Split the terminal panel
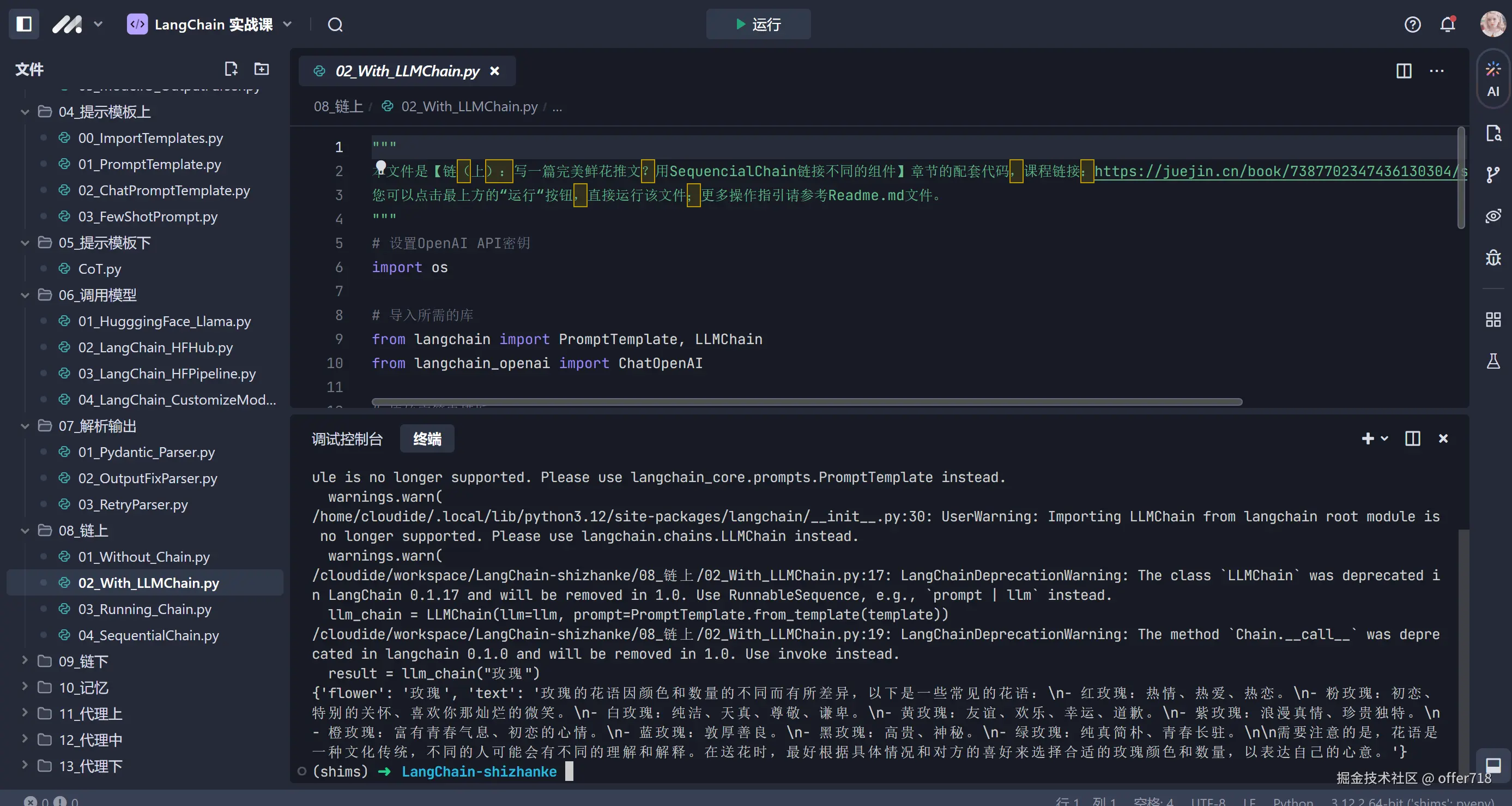 (x=1412, y=438)
